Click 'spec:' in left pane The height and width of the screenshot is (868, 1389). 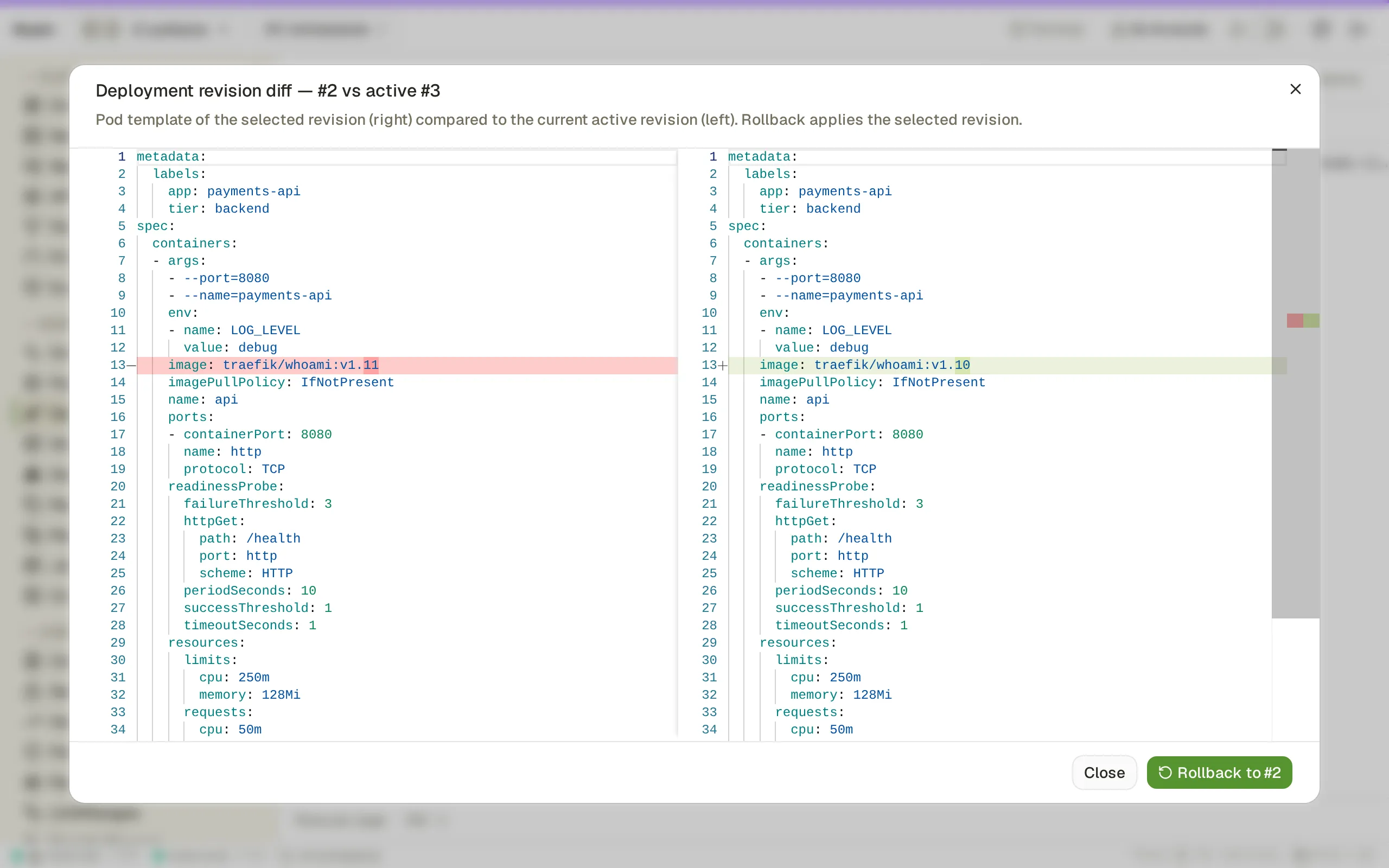tap(156, 226)
